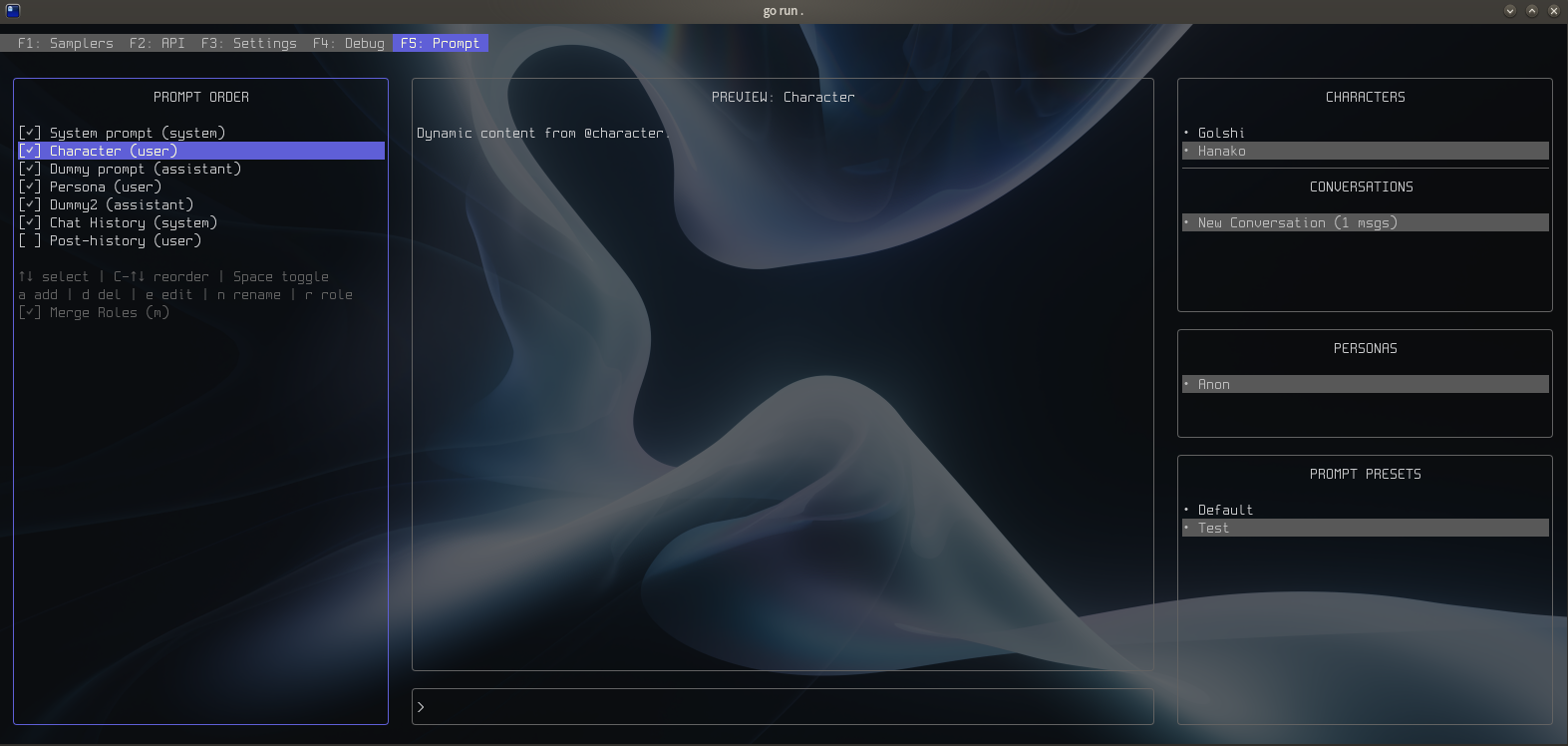Open New Conversation (1 msgs)

[x=1366, y=222]
